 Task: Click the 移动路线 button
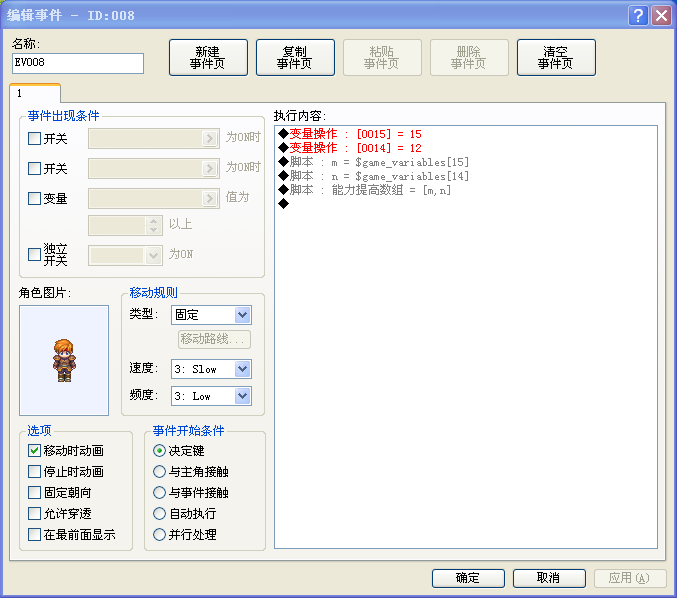[214, 339]
